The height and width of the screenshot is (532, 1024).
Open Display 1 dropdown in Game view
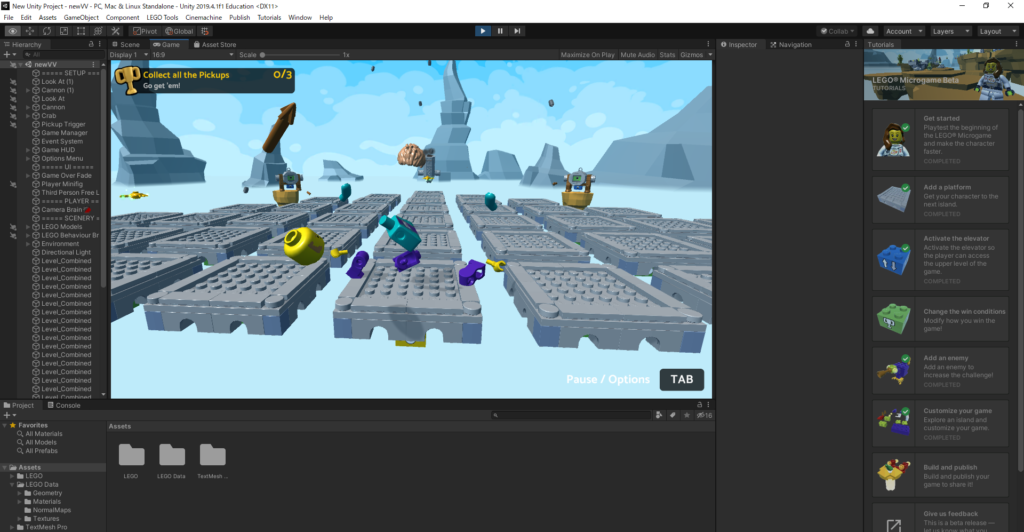[x=129, y=55]
